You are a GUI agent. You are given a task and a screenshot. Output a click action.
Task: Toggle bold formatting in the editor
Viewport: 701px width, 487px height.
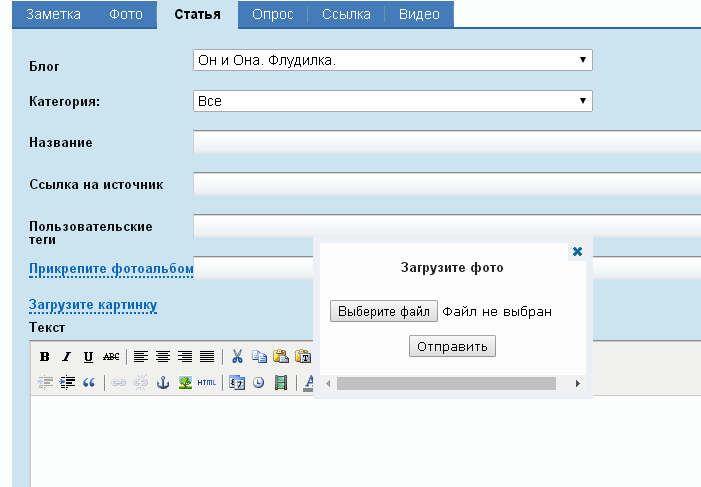pos(44,356)
